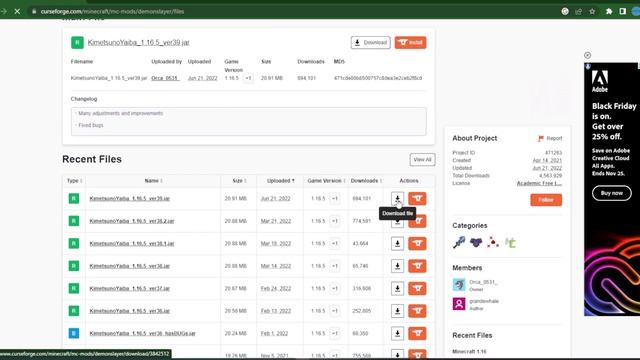This screenshot has height=360, width=640.
Task: Click Buy now in Adobe ad
Action: click(611, 193)
